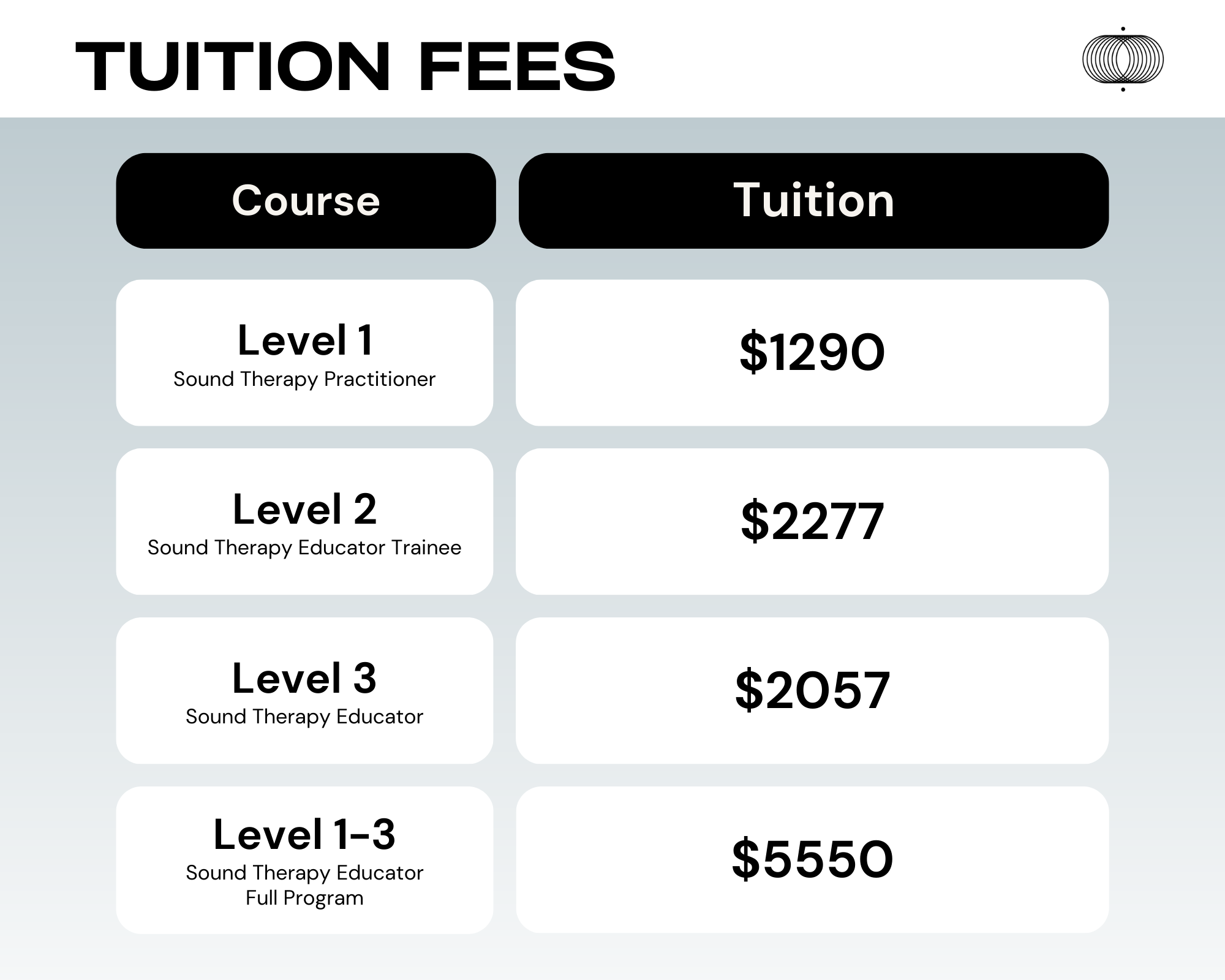Image resolution: width=1225 pixels, height=980 pixels.
Task: Click the overlapping circles logo icon
Action: pos(1123,59)
